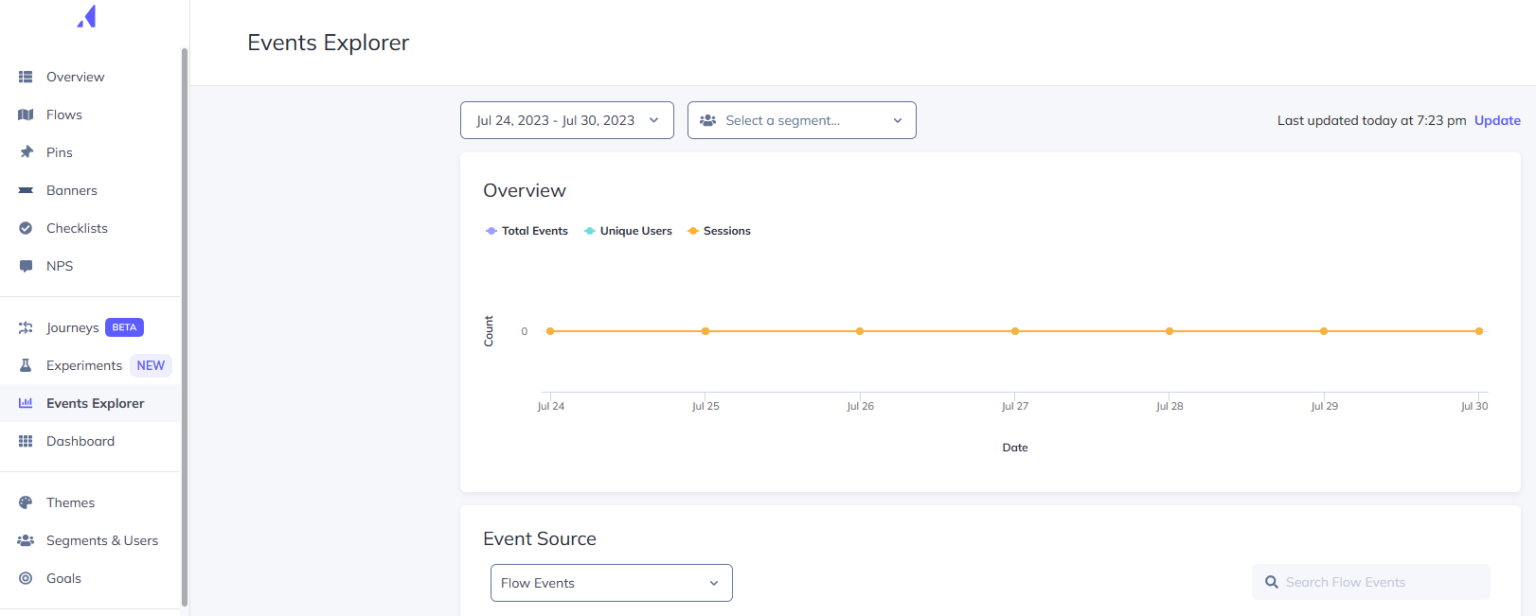
Task: Toggle the Unique Users legend item
Action: (628, 230)
